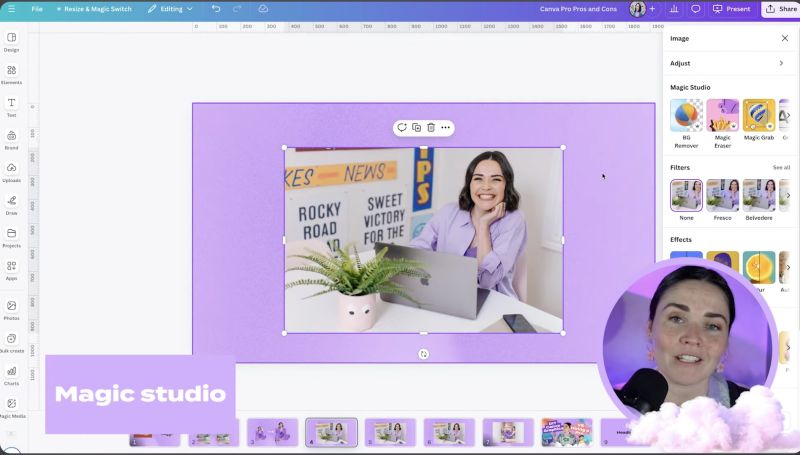Open the comments icon

[695, 9]
